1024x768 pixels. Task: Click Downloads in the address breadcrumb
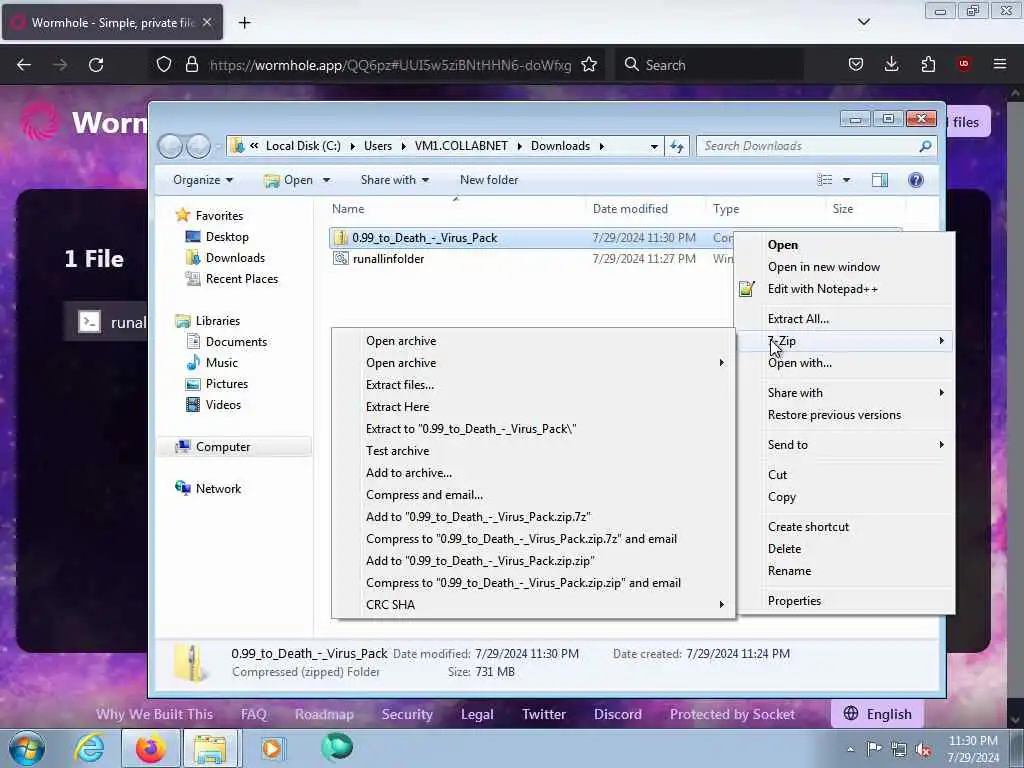560,146
